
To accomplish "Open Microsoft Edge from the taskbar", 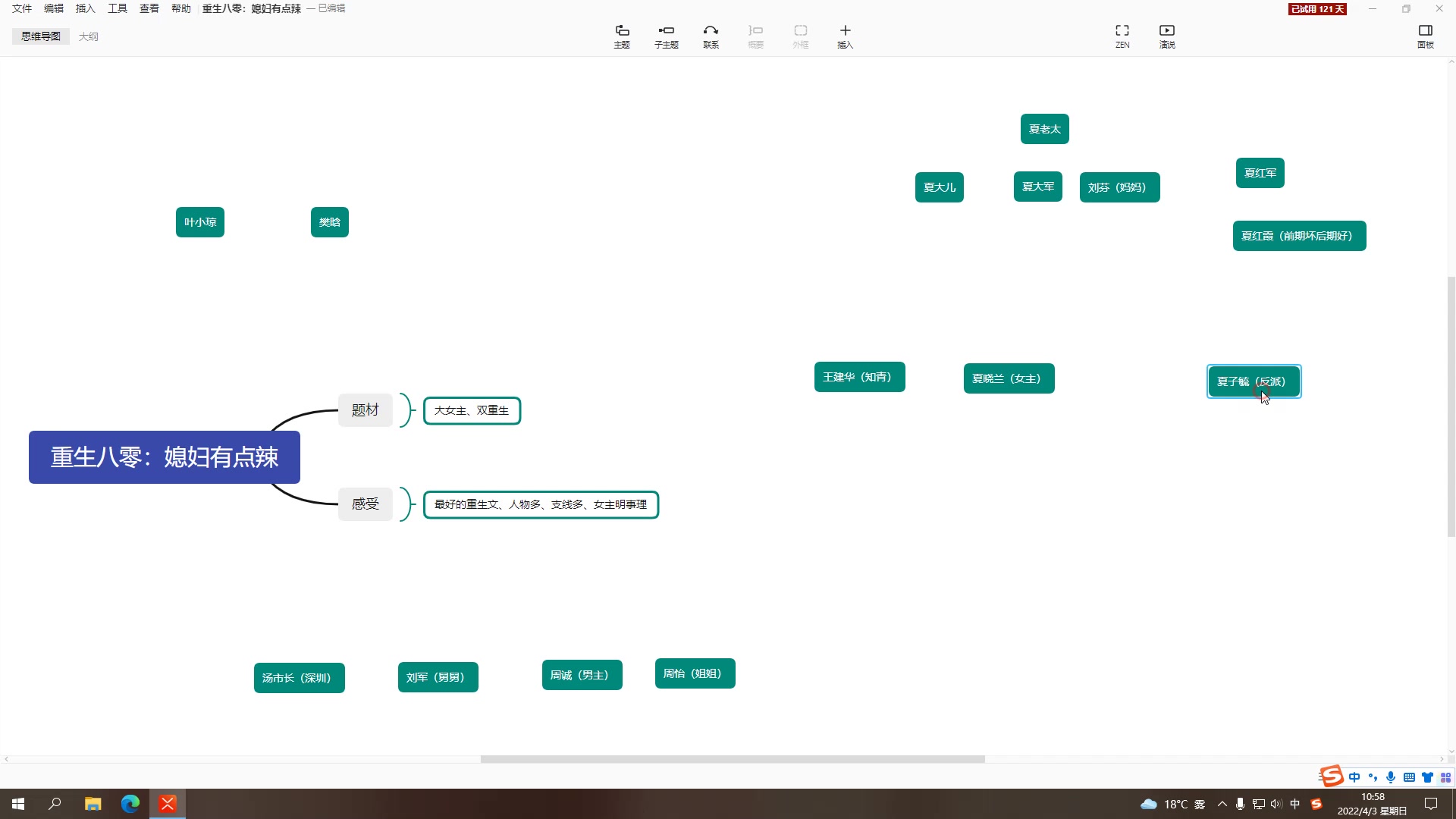I will [130, 804].
